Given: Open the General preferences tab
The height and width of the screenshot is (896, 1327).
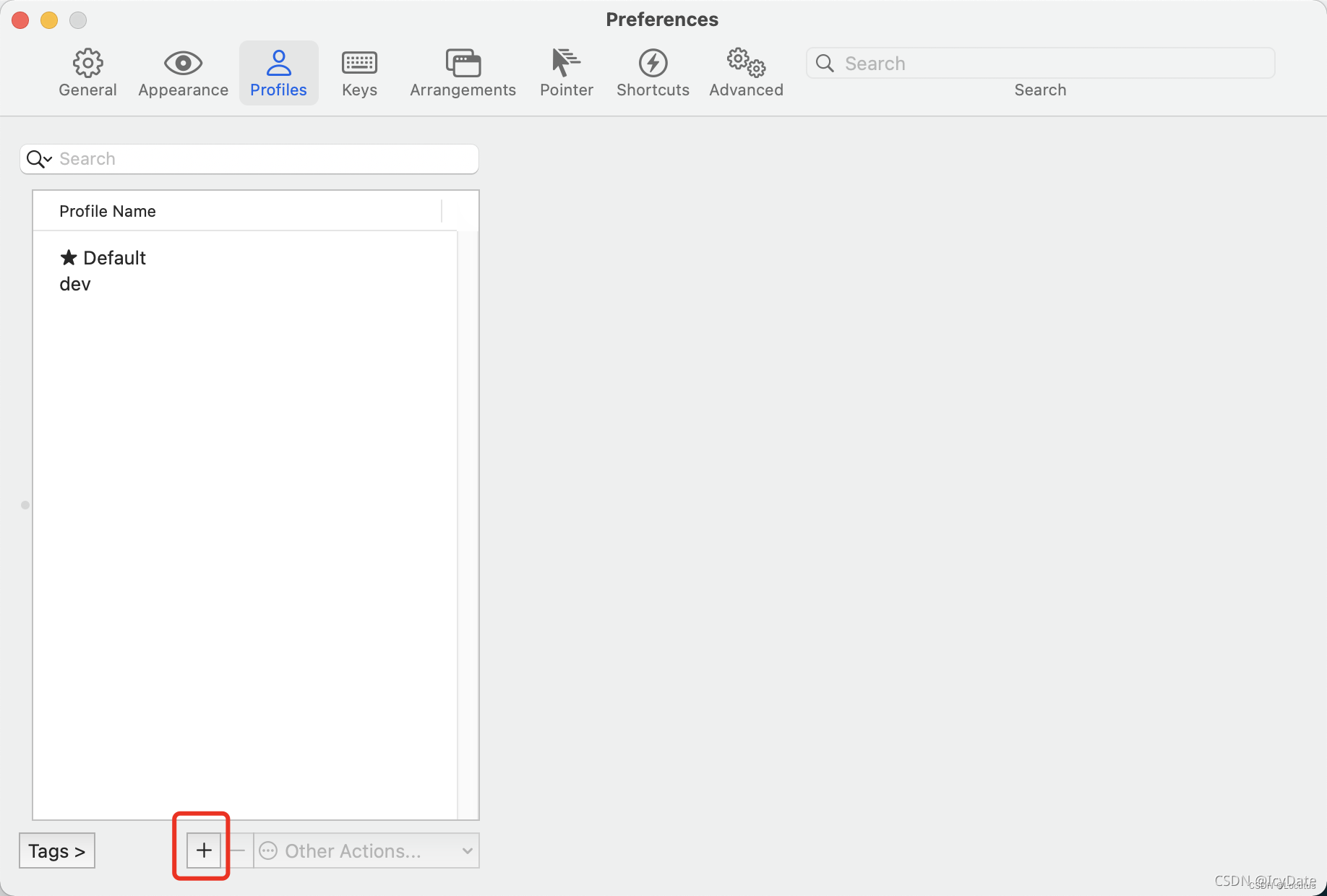Looking at the screenshot, I should 87,73.
